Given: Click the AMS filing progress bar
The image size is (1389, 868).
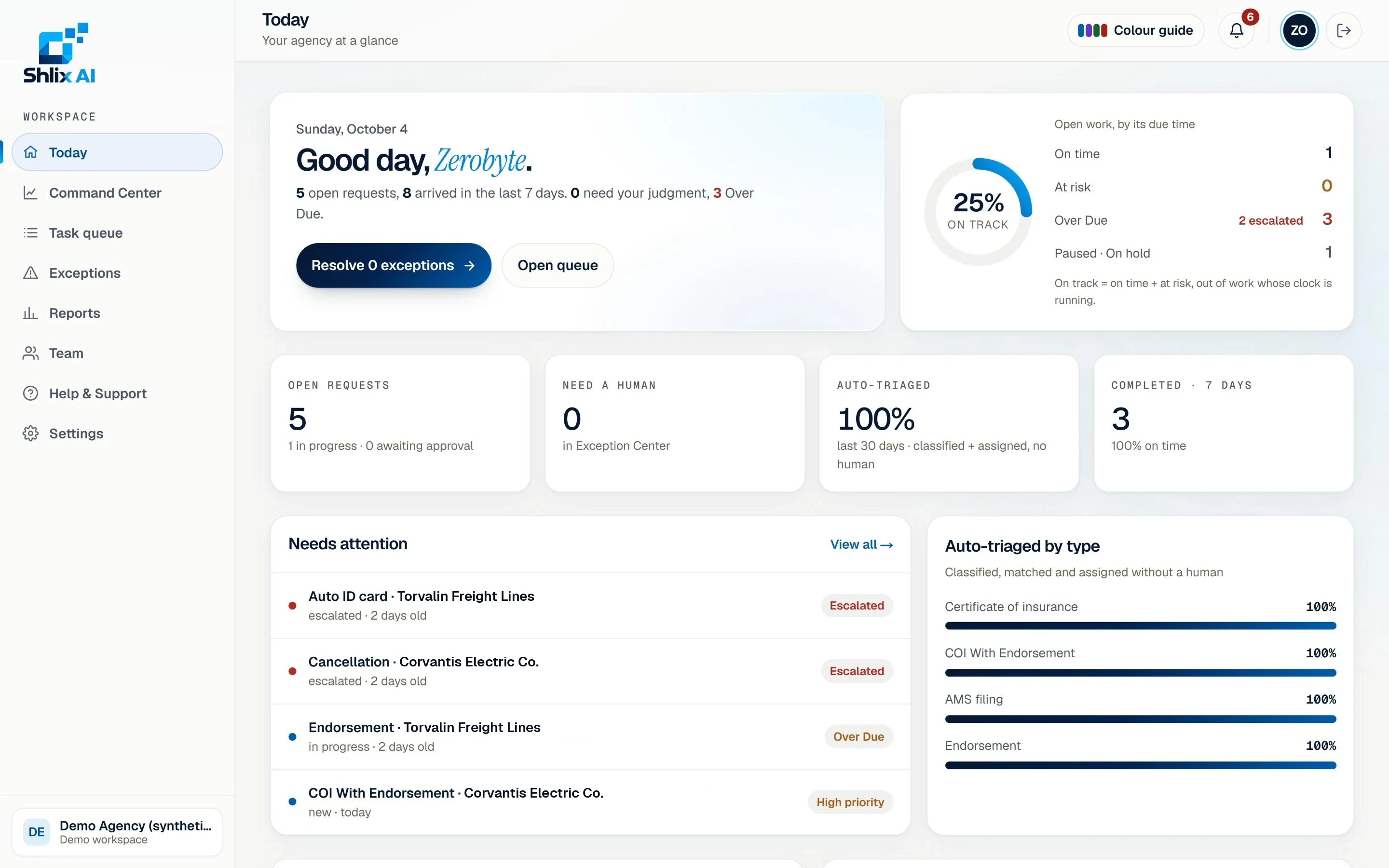Looking at the screenshot, I should point(1141,719).
